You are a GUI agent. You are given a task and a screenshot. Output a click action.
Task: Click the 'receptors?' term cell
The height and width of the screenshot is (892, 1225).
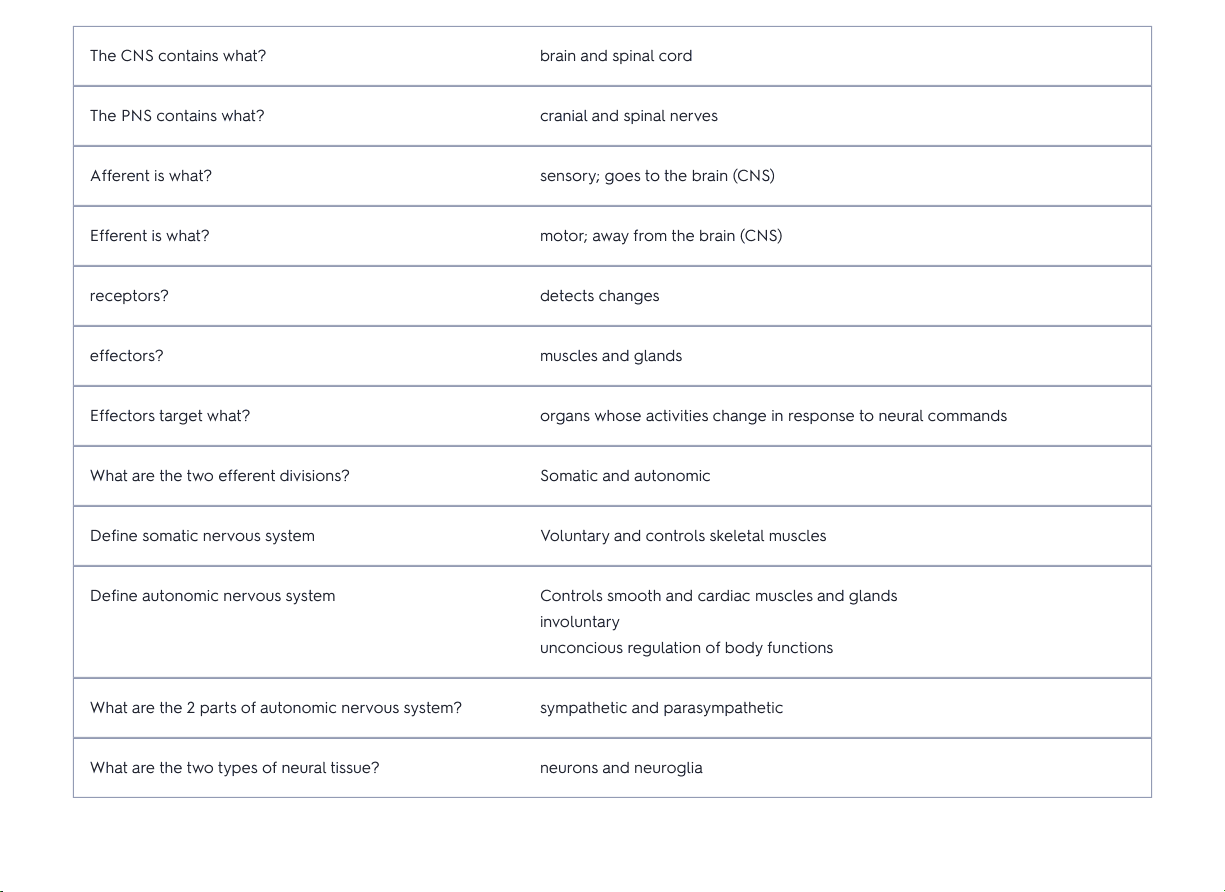(129, 296)
